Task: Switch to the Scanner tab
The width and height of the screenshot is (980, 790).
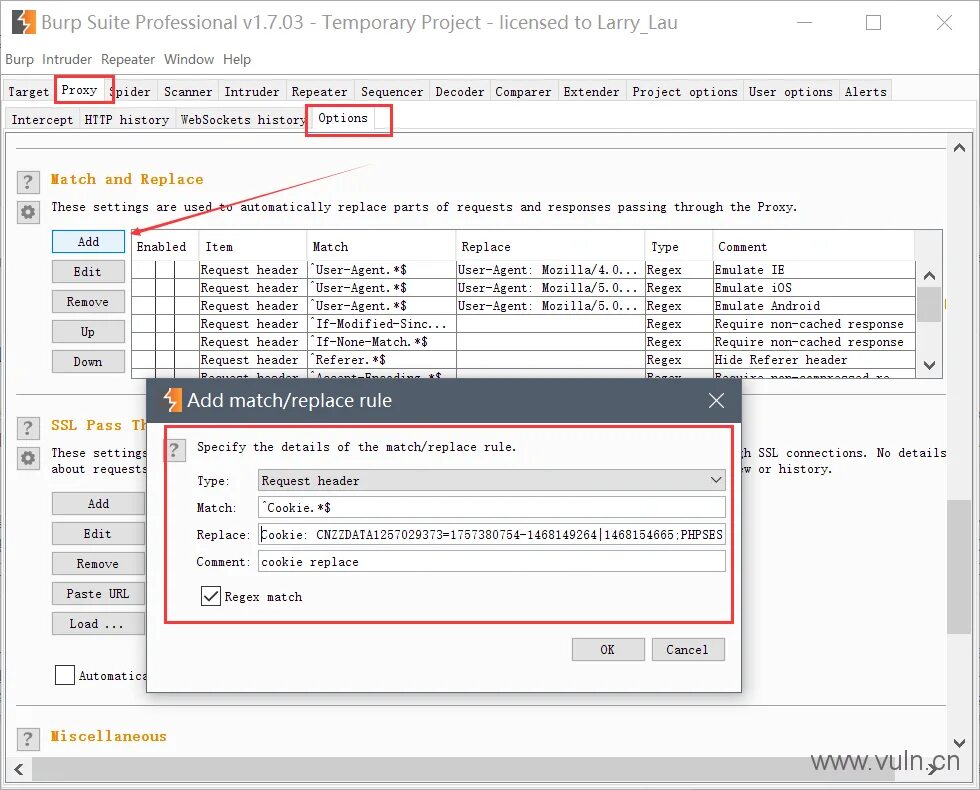Action: pos(188,91)
